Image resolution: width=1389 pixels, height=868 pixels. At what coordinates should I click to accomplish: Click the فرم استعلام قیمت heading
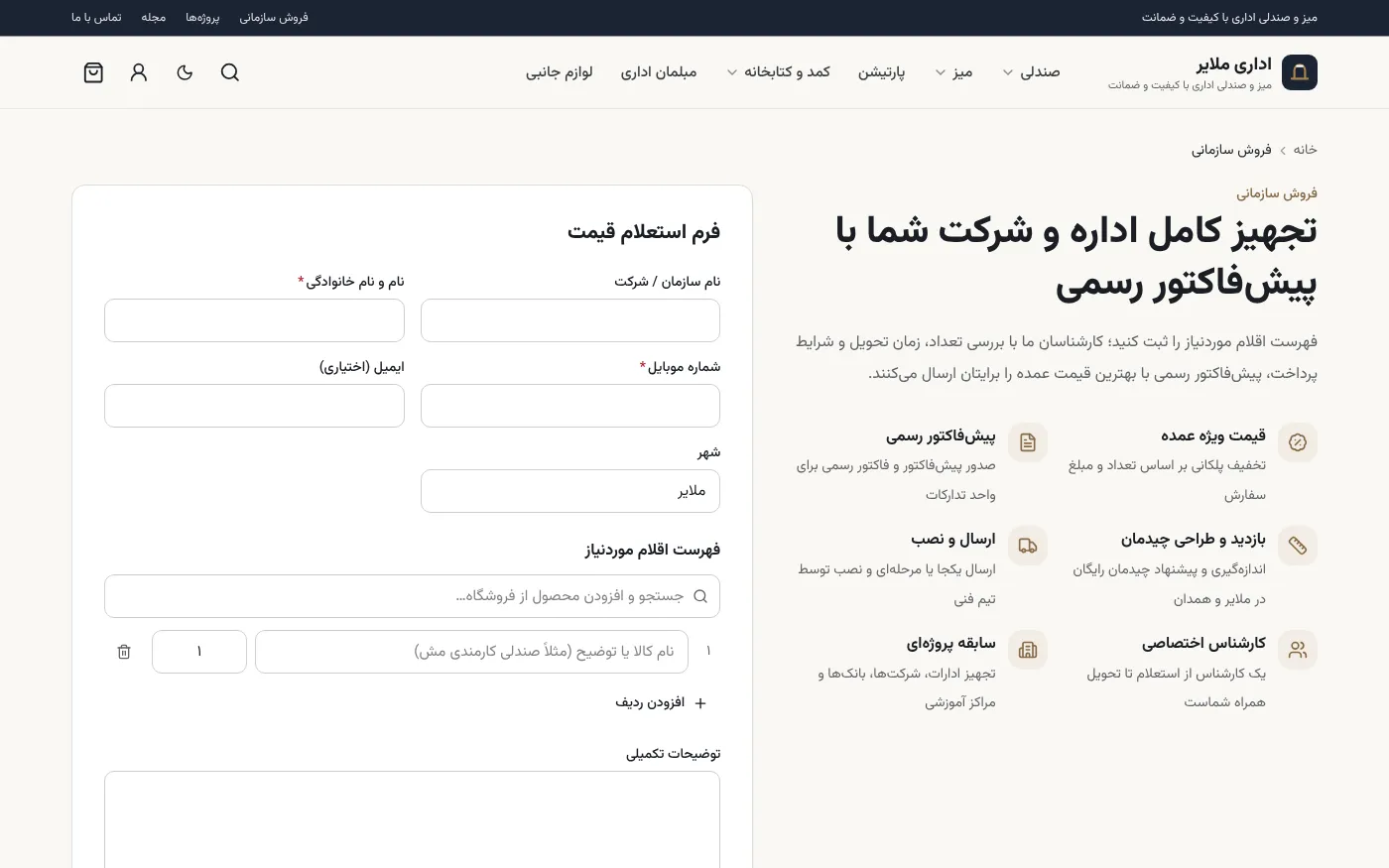click(x=644, y=231)
